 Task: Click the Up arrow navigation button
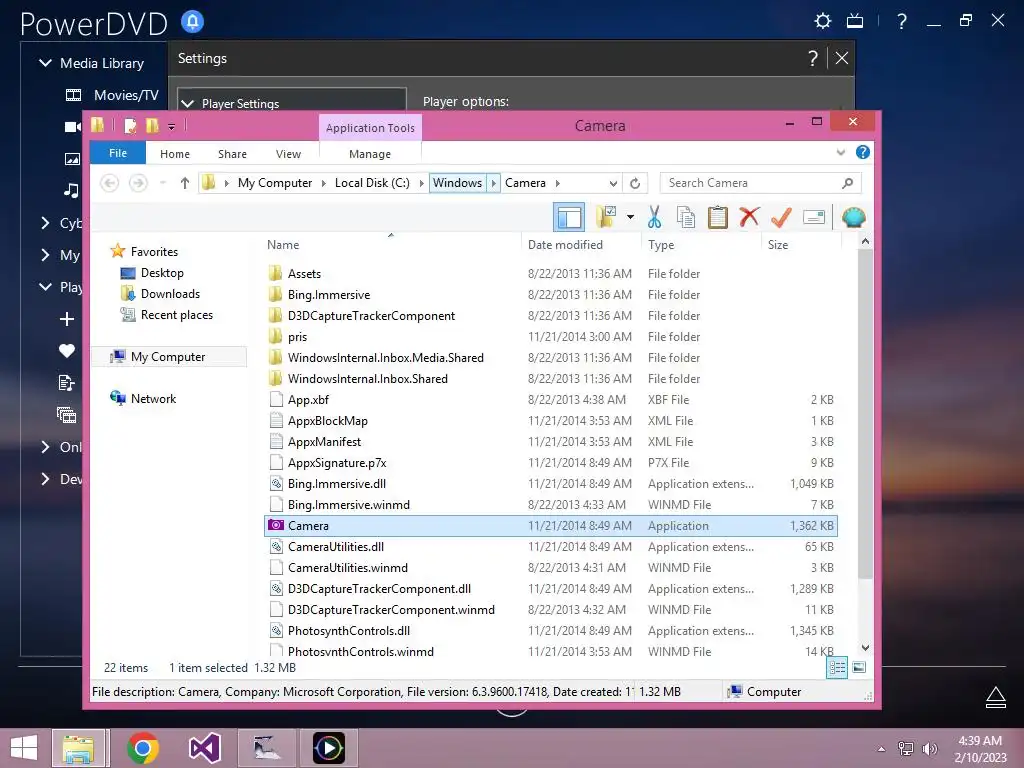pyautogui.click(x=185, y=183)
